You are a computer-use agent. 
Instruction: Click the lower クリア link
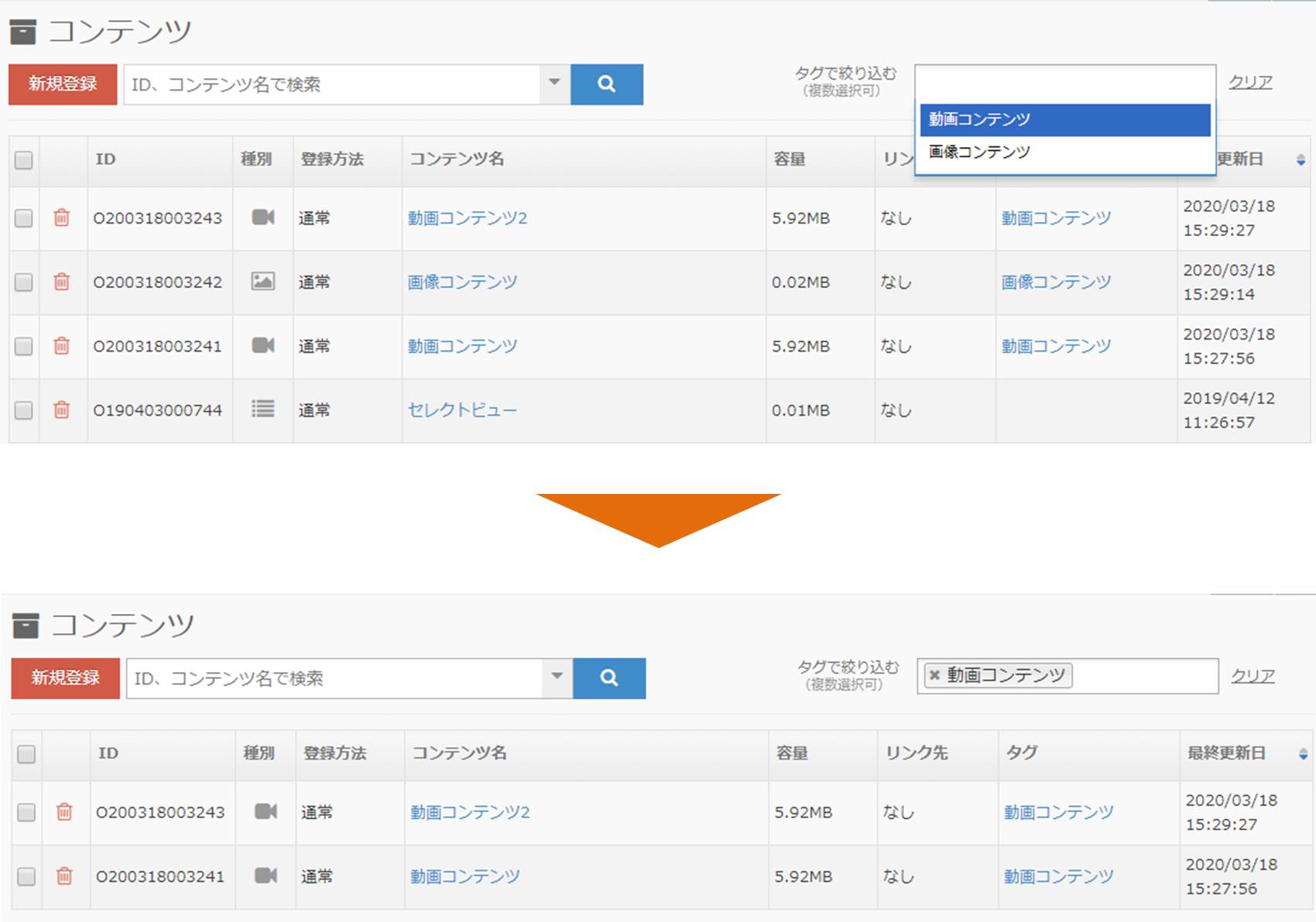[1253, 676]
